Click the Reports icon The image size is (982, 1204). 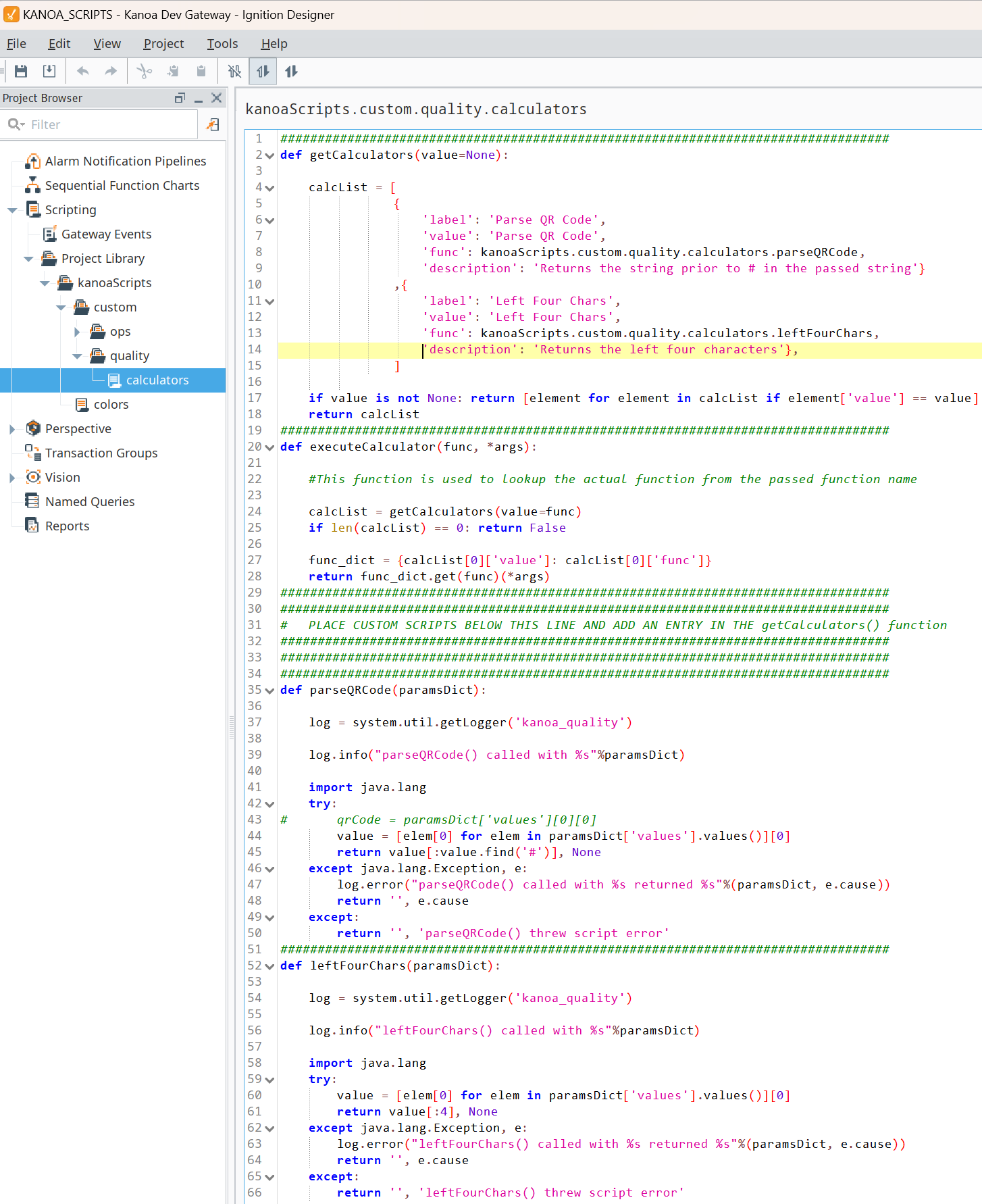coord(32,526)
